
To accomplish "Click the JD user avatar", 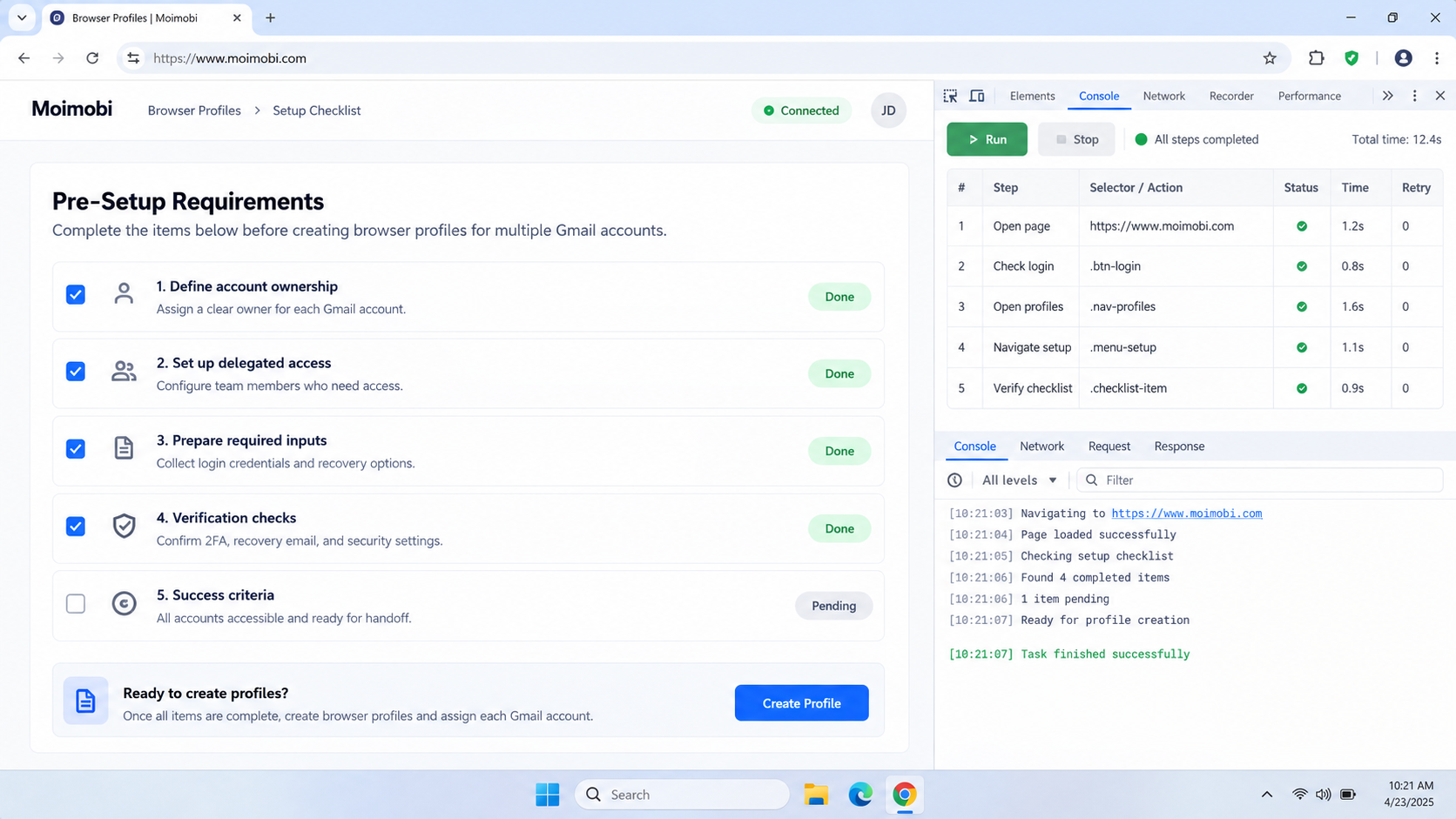I will pyautogui.click(x=888, y=111).
